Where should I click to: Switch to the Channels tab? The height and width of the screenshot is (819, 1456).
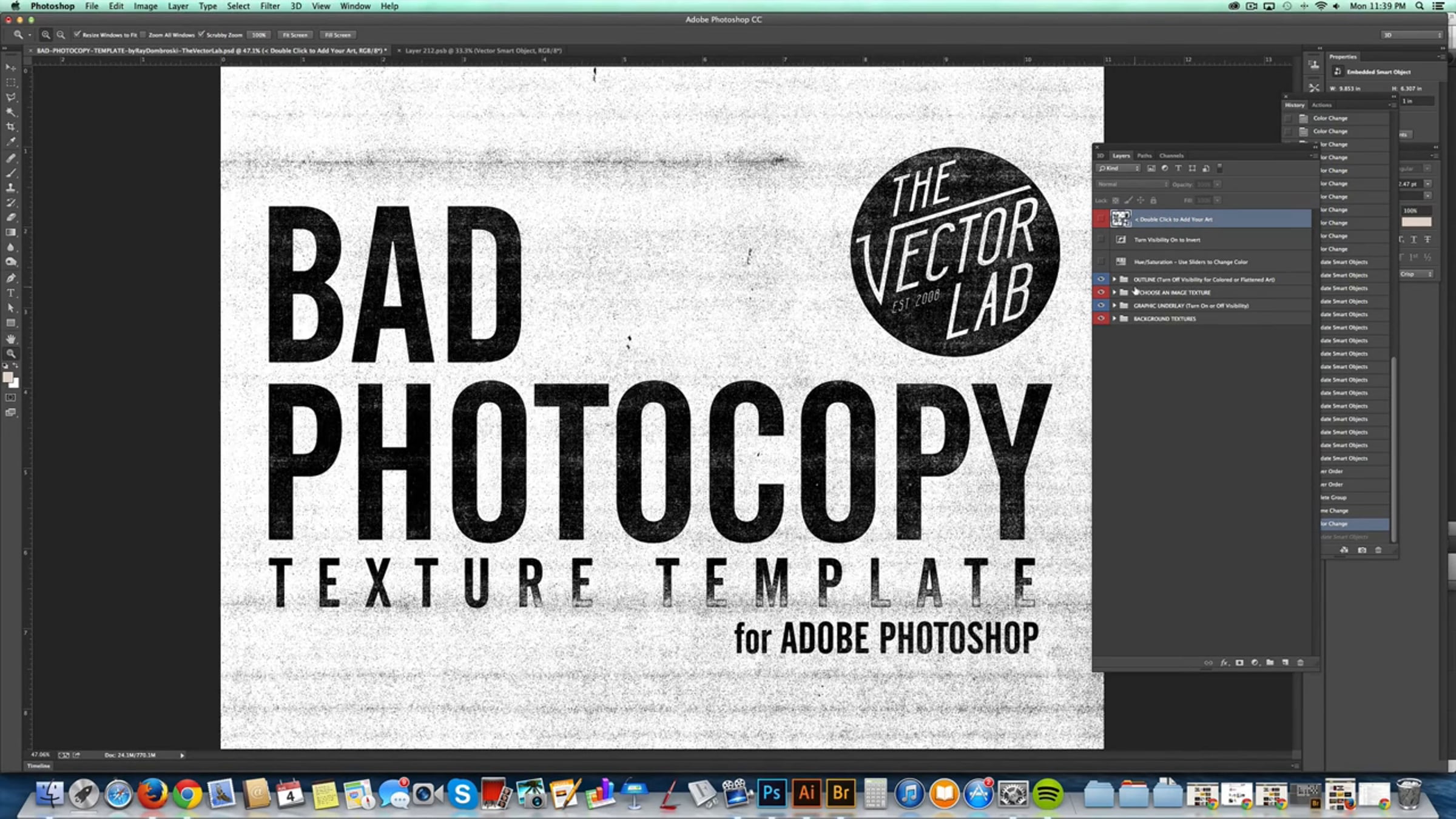(1171, 156)
